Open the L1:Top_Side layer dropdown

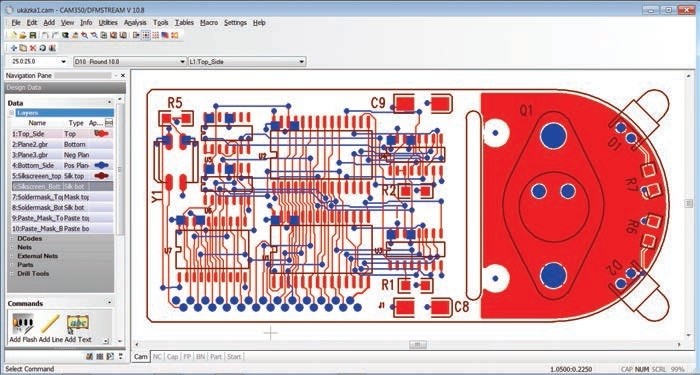tap(247, 62)
